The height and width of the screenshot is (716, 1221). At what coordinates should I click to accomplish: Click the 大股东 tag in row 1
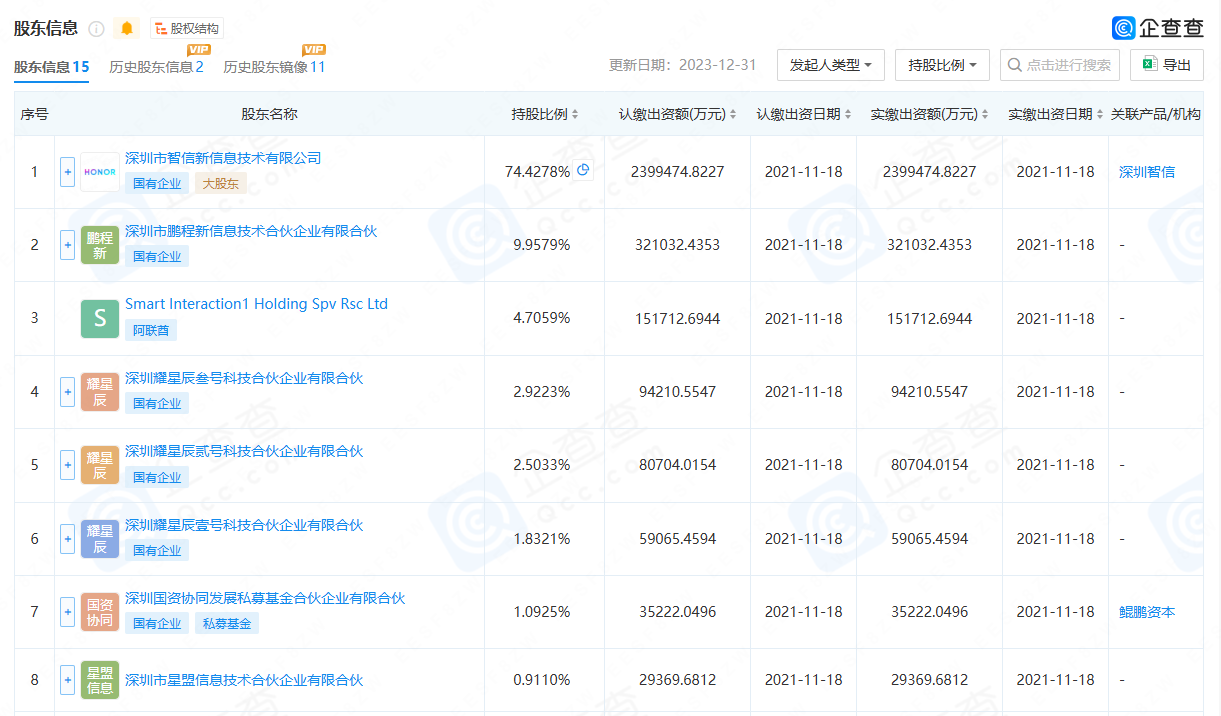220,183
